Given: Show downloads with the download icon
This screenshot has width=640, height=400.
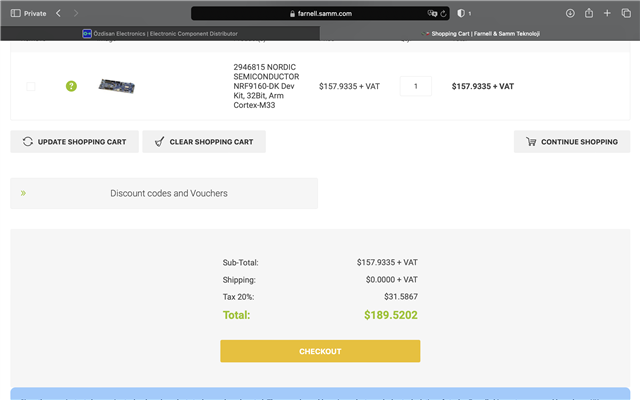Looking at the screenshot, I should coord(570,13).
